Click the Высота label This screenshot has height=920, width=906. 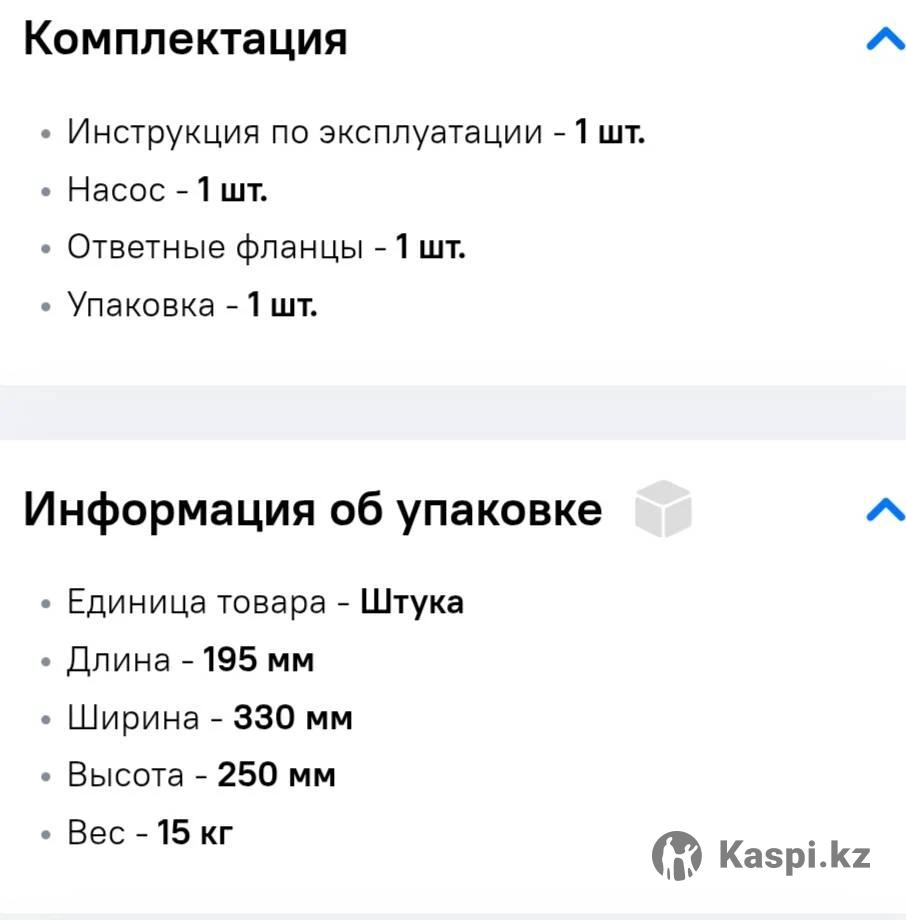pos(126,775)
